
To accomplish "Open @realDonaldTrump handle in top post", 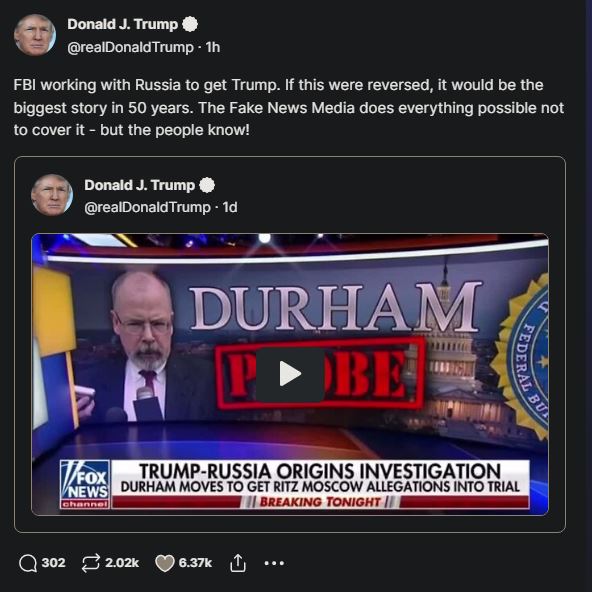I will 130,47.
